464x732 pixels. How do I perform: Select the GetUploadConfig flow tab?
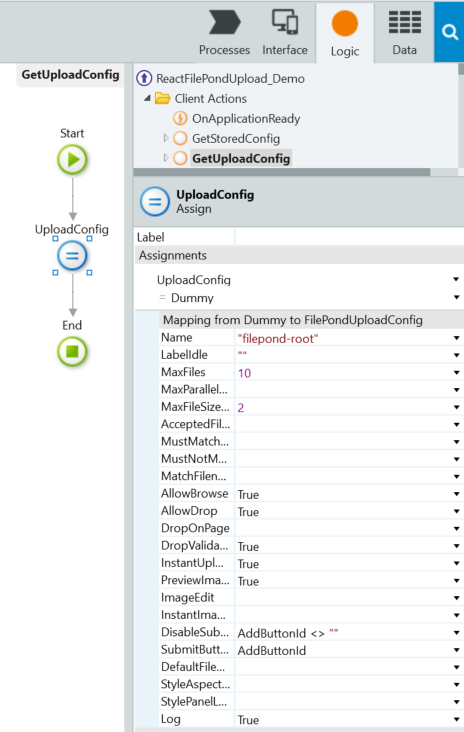click(70, 75)
